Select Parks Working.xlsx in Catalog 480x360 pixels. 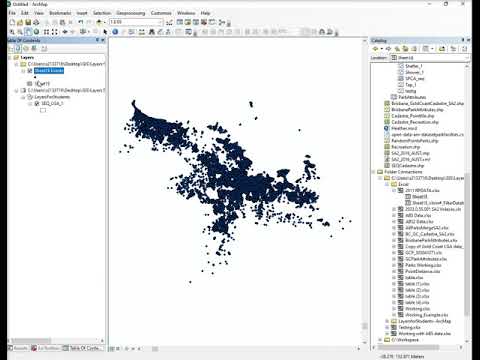pyautogui.click(x=423, y=265)
